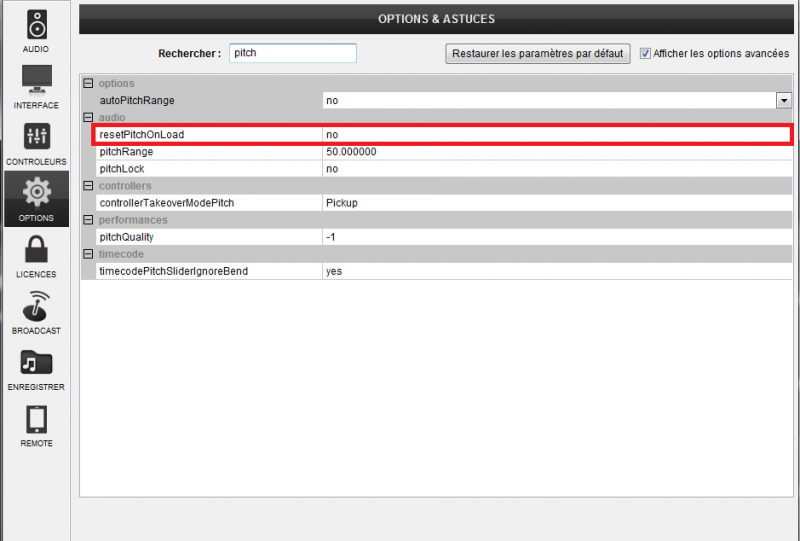Open the Broadcast antenna icon
800x541 pixels.
[36, 306]
